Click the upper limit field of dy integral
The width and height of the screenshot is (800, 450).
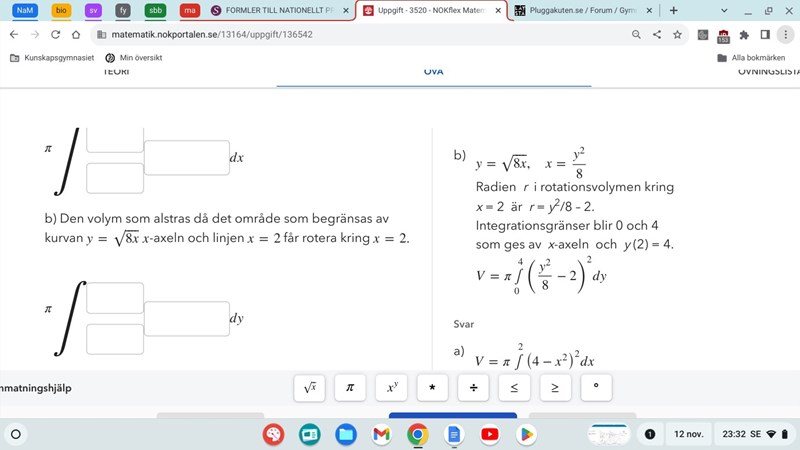click(115, 297)
